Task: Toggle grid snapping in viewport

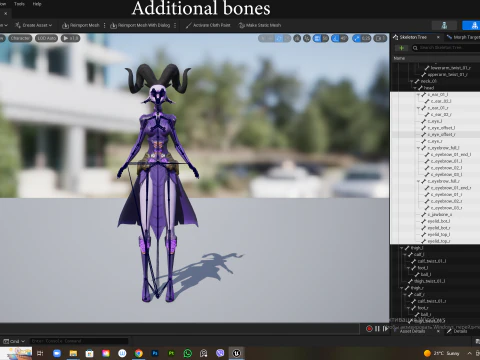Action: pyautogui.click(x=317, y=39)
